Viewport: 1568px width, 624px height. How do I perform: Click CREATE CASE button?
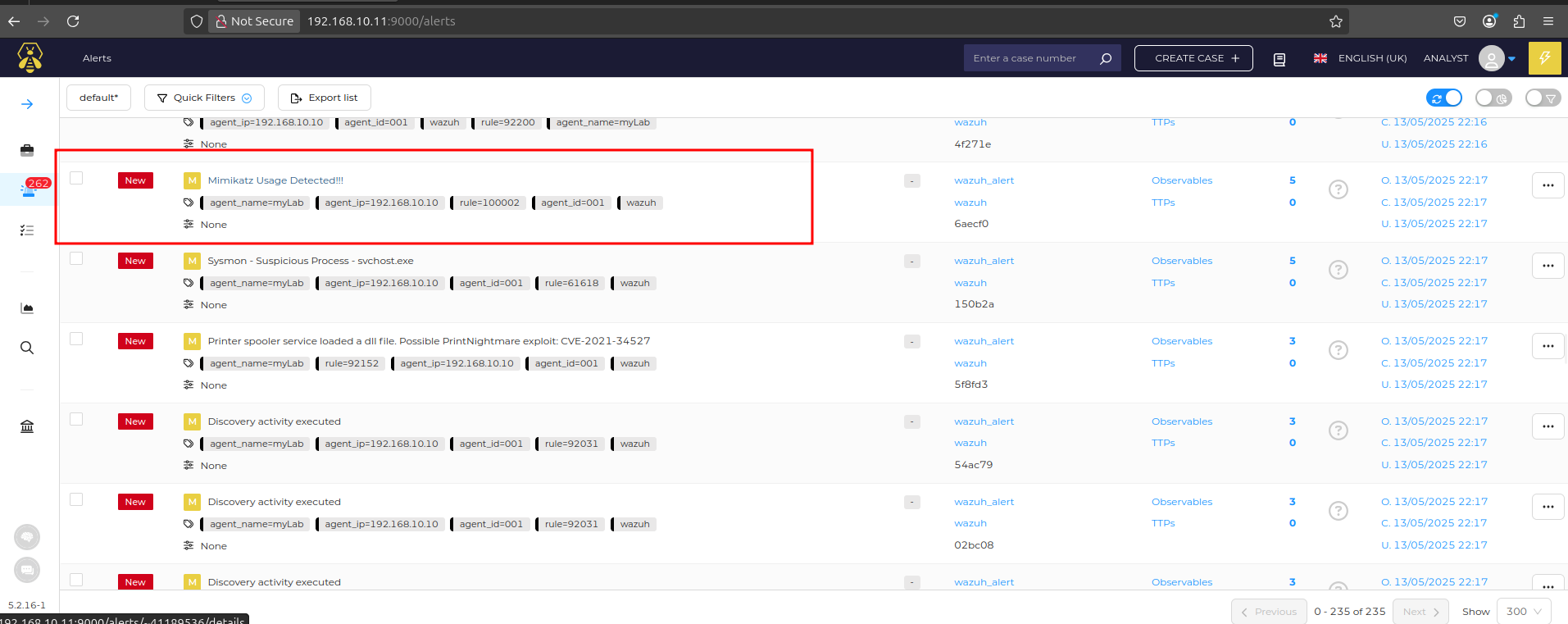pyautogui.click(x=1193, y=58)
